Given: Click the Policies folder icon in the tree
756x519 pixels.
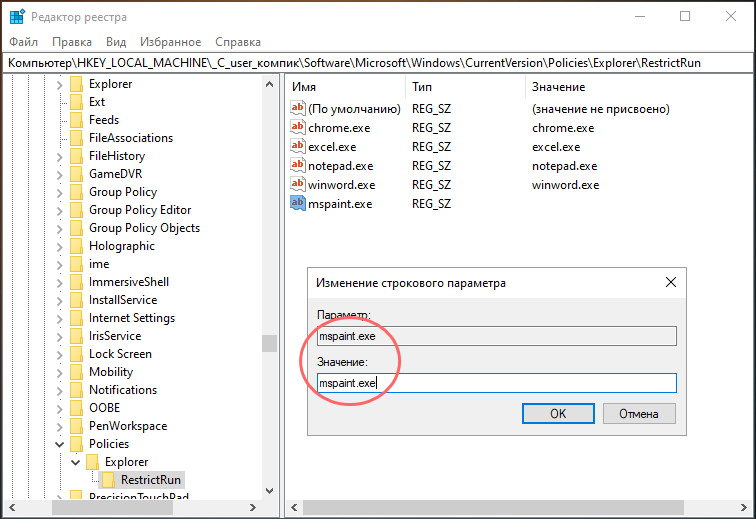Looking at the screenshot, I should point(76,443).
